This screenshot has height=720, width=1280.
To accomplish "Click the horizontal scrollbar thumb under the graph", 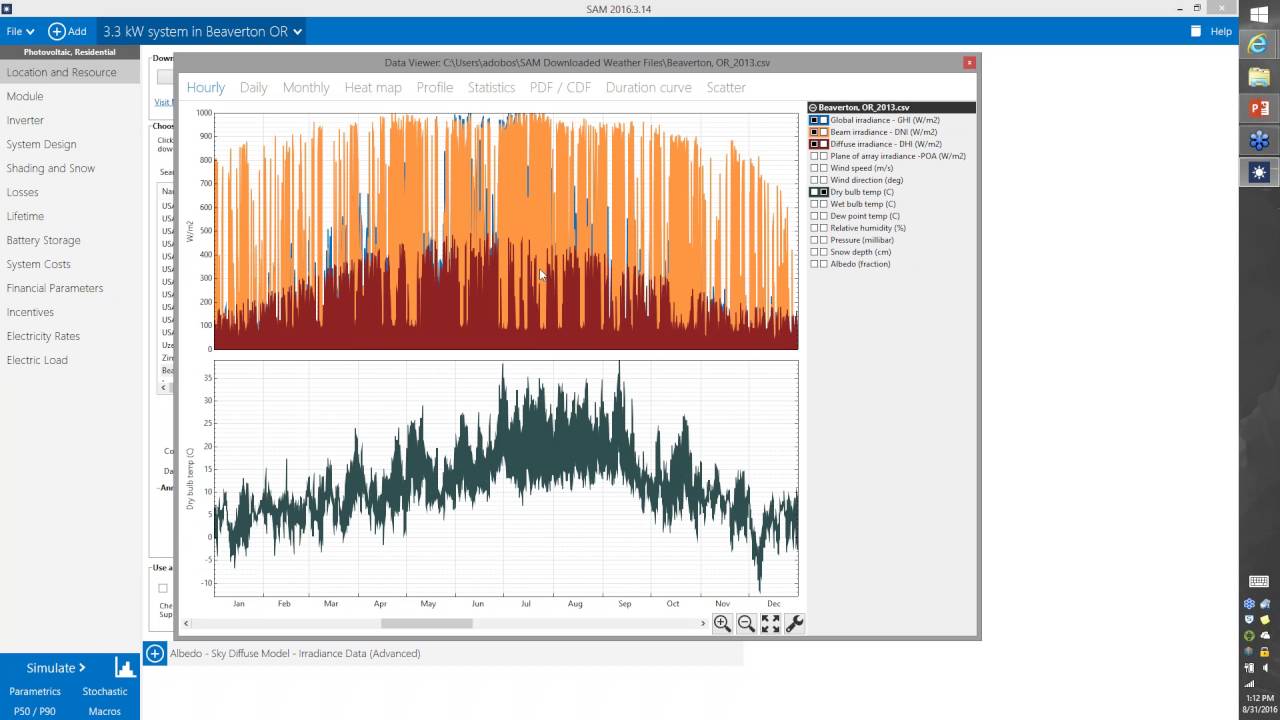I will 426,624.
